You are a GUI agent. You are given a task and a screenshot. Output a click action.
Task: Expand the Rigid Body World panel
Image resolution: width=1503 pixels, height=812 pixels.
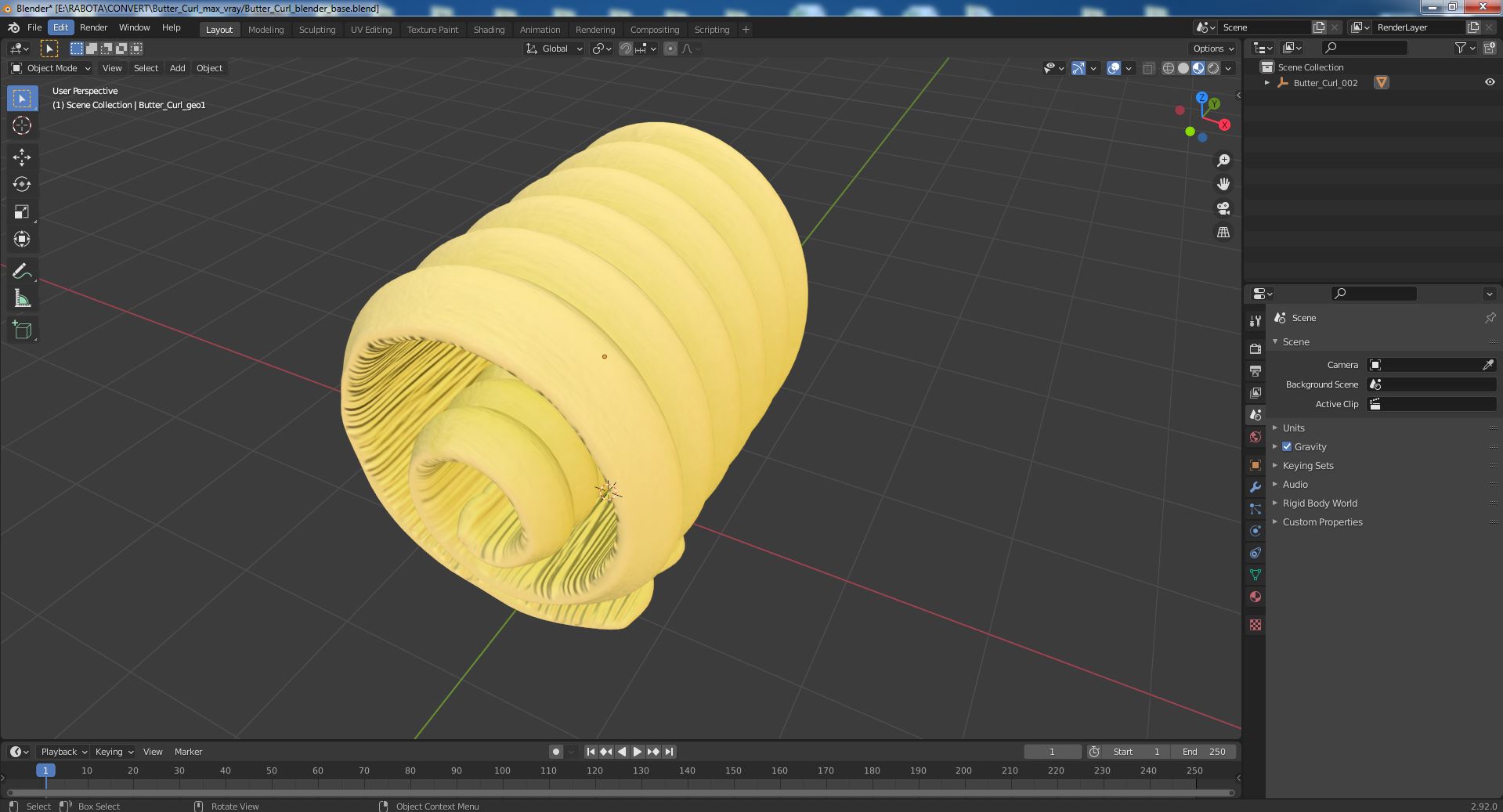click(x=1319, y=503)
